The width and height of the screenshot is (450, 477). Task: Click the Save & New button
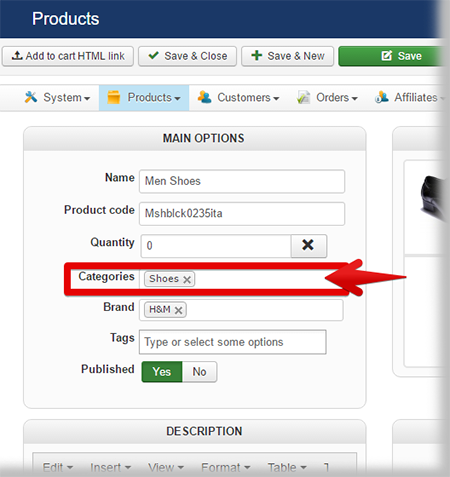click(x=288, y=56)
